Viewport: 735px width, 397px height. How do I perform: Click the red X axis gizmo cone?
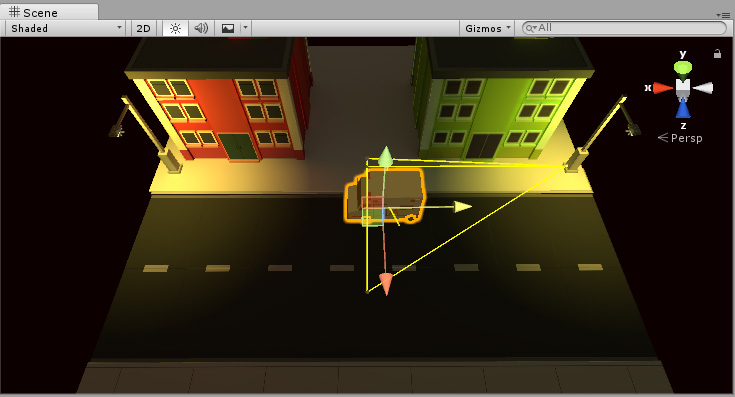tap(663, 88)
